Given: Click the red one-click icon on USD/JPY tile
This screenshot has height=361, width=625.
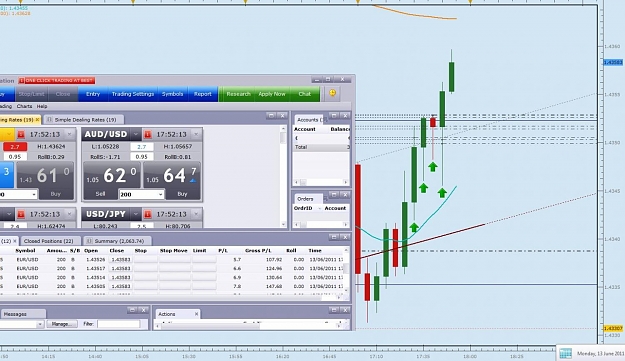Looking at the screenshot, I should (147, 214).
